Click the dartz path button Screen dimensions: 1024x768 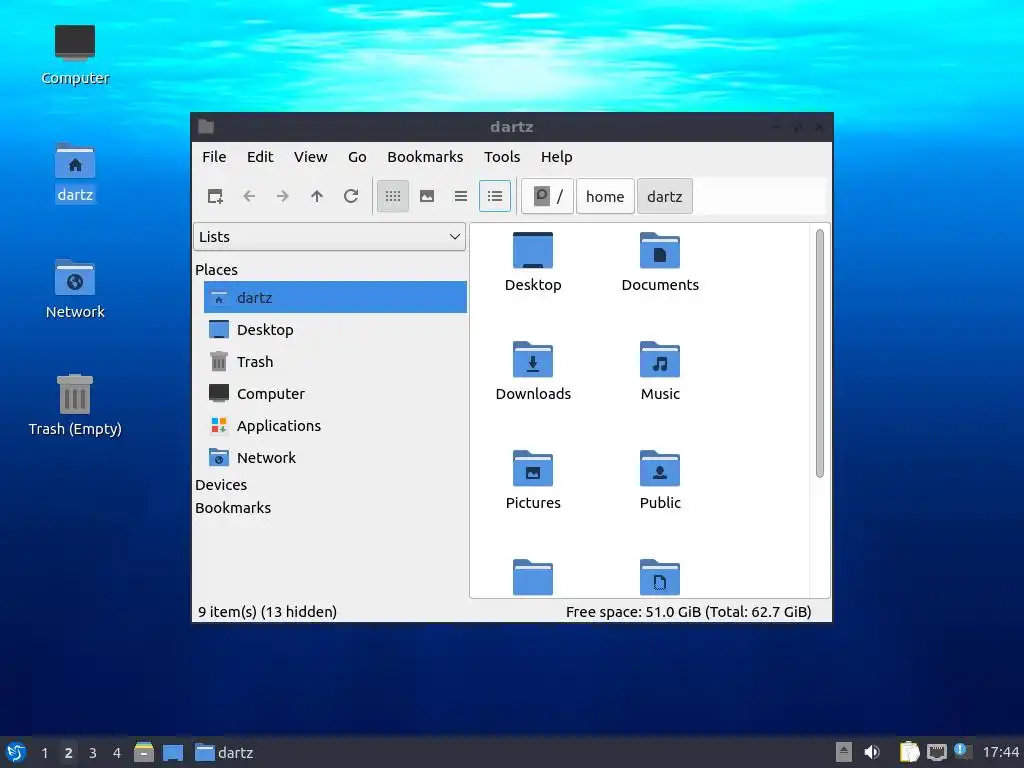665,196
